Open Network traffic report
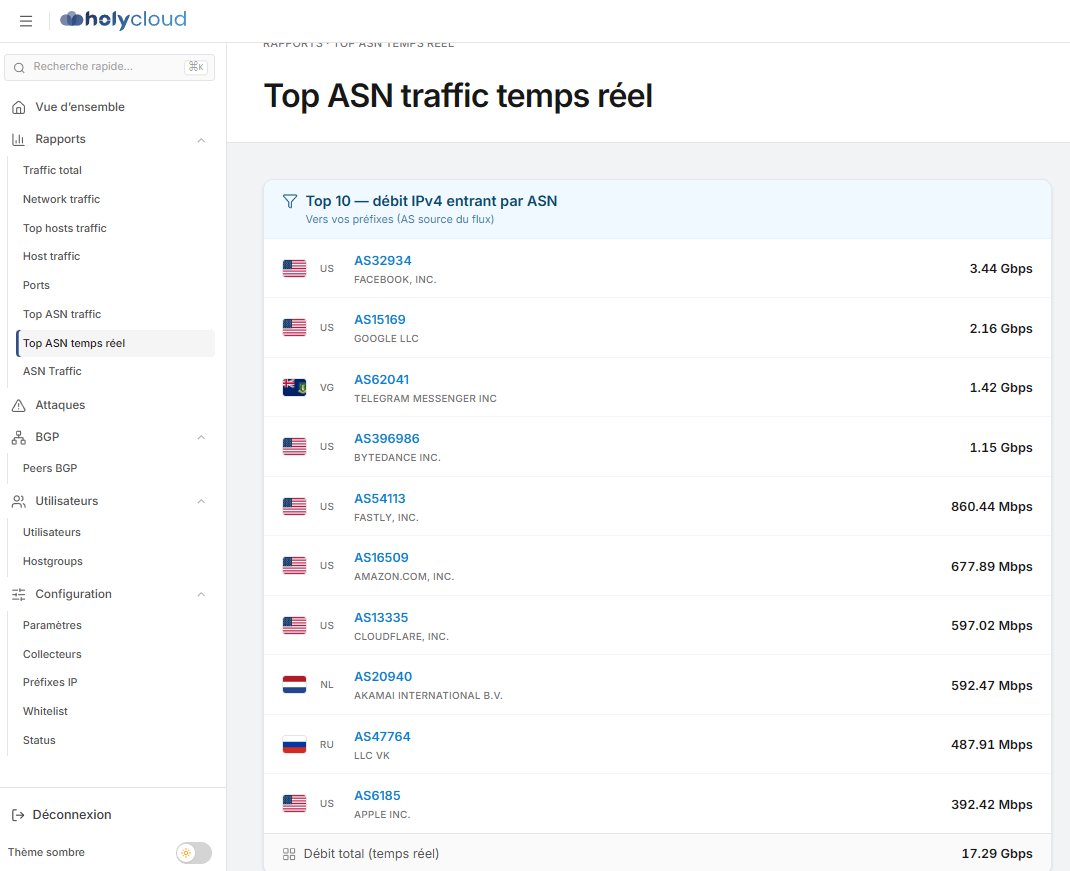1070x871 pixels. pyautogui.click(x=61, y=199)
